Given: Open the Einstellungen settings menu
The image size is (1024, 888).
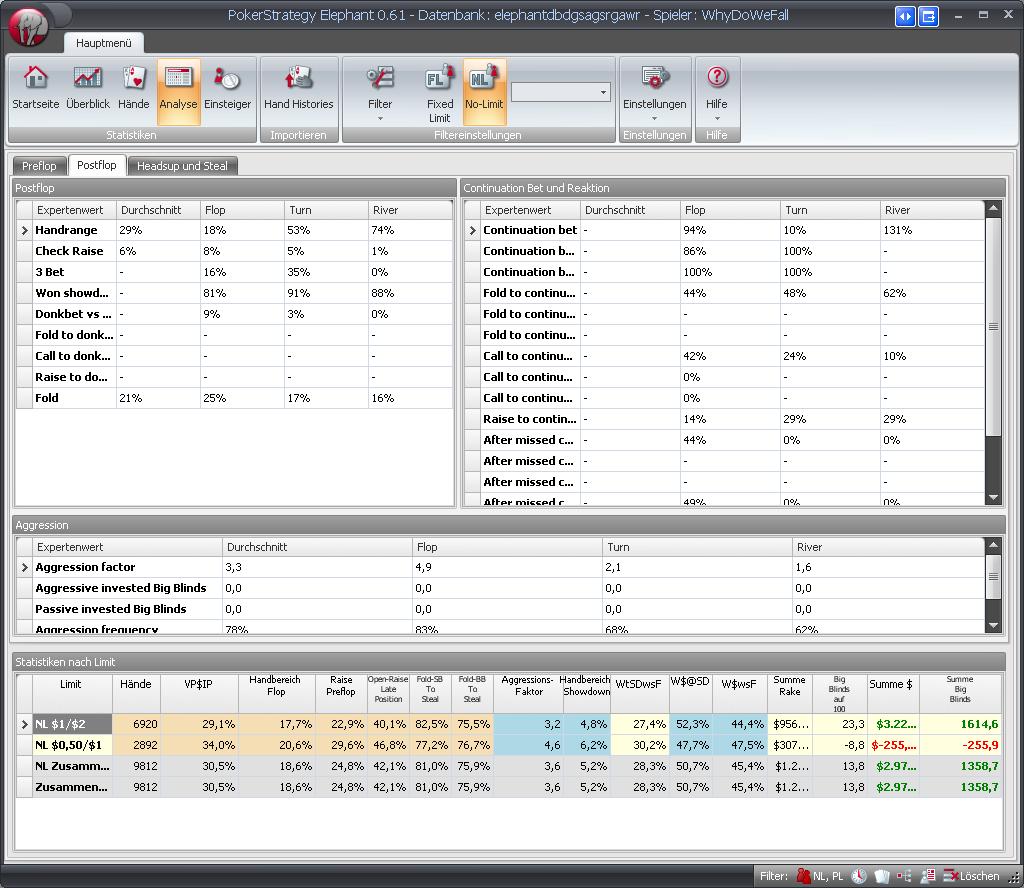Looking at the screenshot, I should pos(654,93).
